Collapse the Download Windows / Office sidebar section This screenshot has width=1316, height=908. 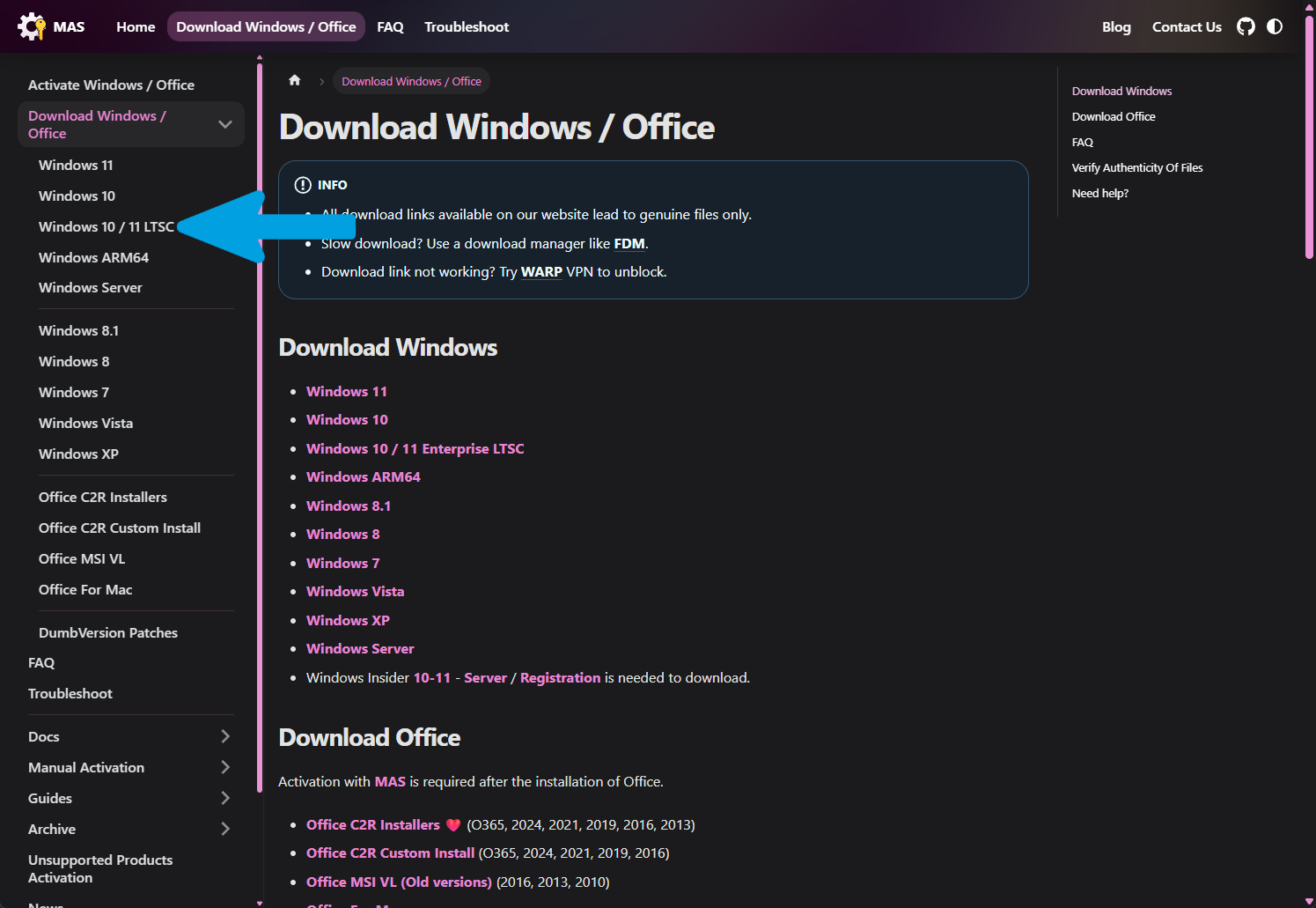225,124
